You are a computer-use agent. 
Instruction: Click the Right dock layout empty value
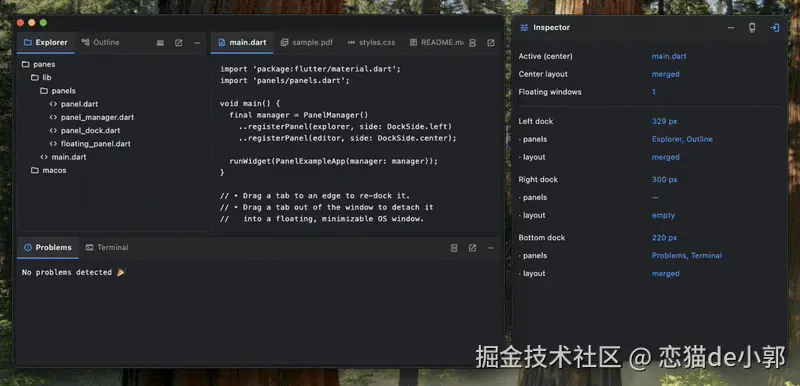[663, 216]
